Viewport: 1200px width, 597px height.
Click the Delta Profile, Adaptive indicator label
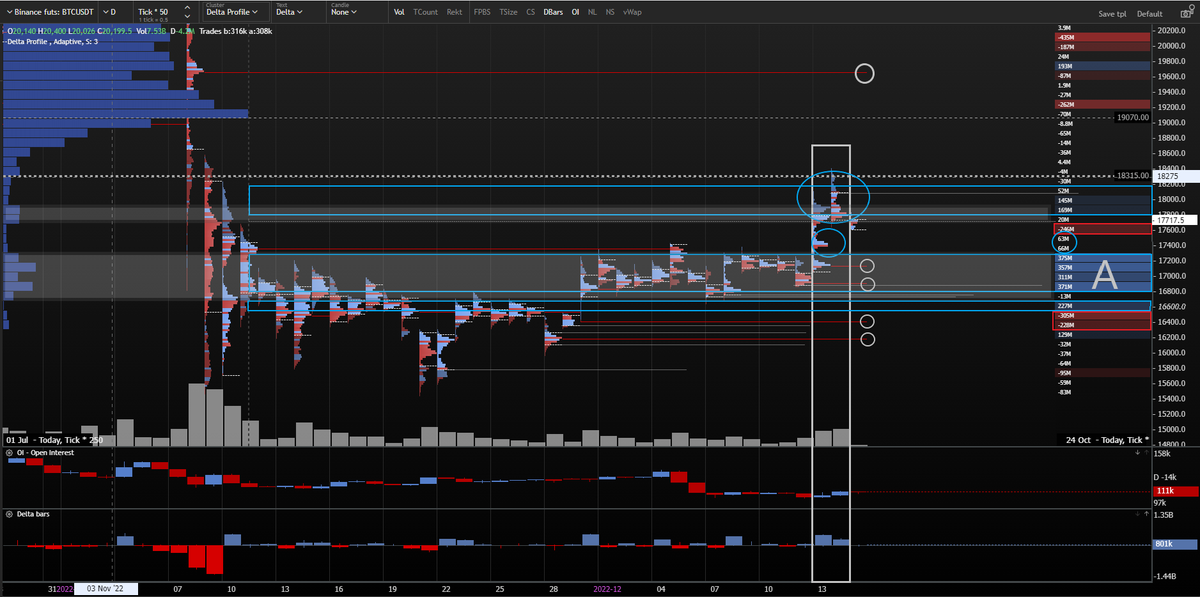point(54,42)
